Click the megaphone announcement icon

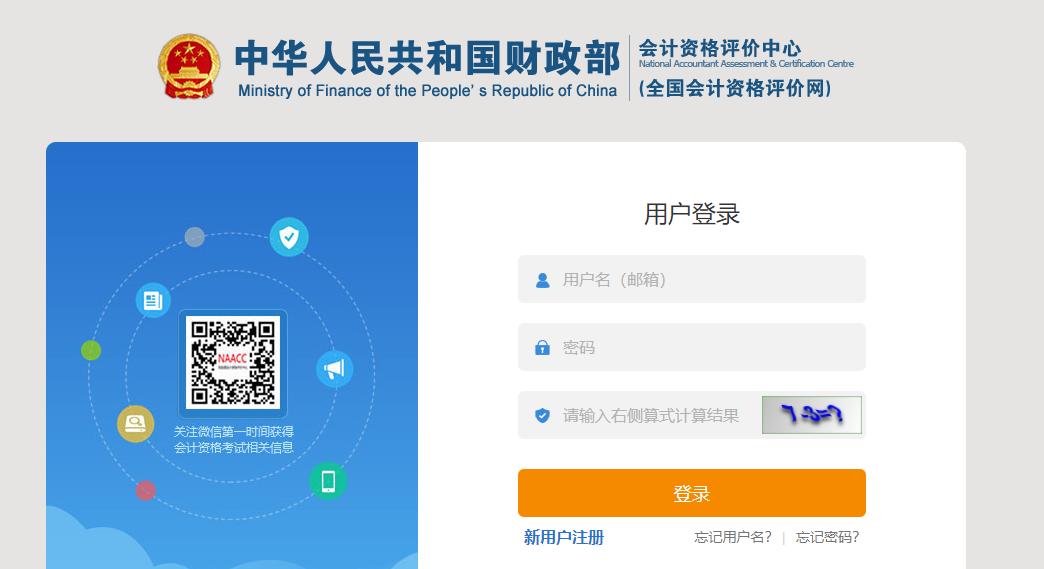334,369
